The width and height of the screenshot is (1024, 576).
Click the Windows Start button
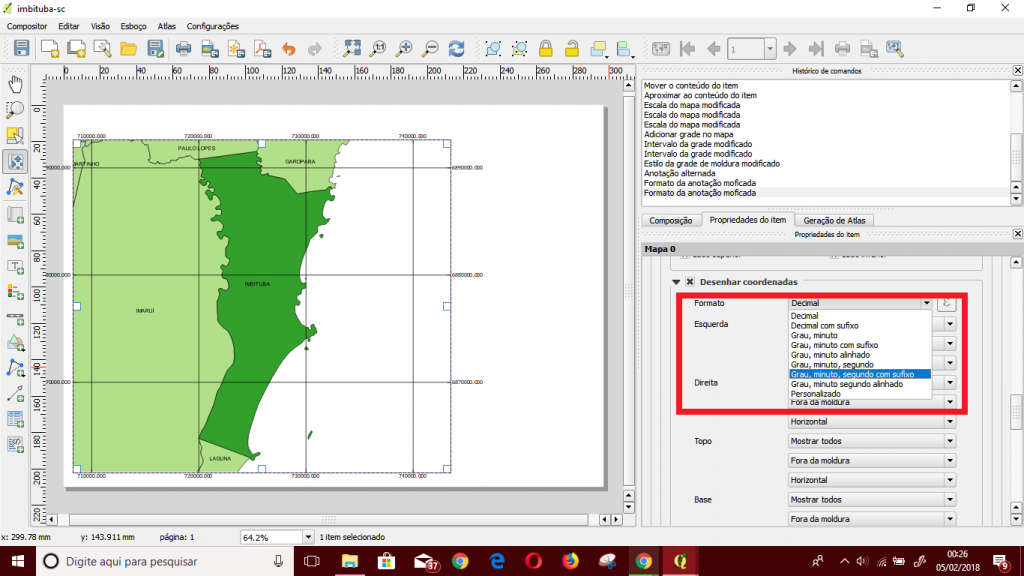[18, 561]
